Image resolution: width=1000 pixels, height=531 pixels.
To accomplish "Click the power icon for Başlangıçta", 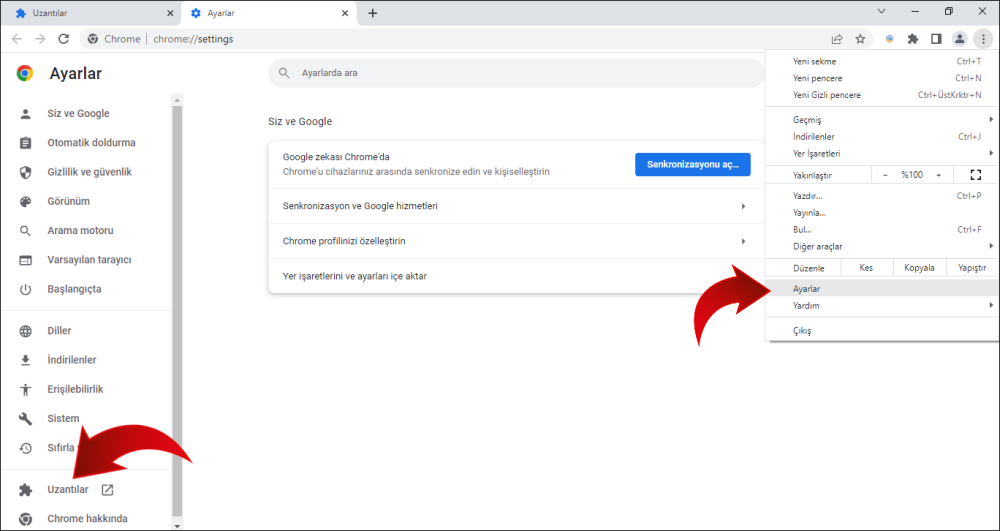I will coord(26,289).
